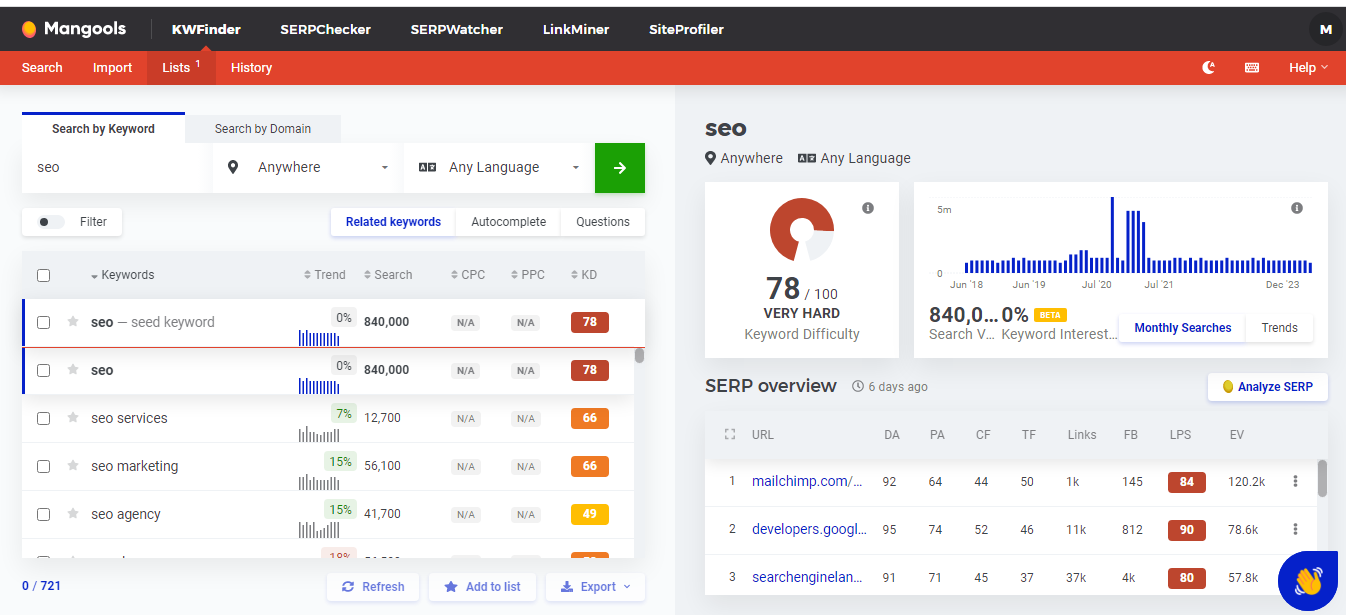The width and height of the screenshot is (1346, 615).
Task: Check the seo marketing keyword checkbox
Action: [x=43, y=466]
